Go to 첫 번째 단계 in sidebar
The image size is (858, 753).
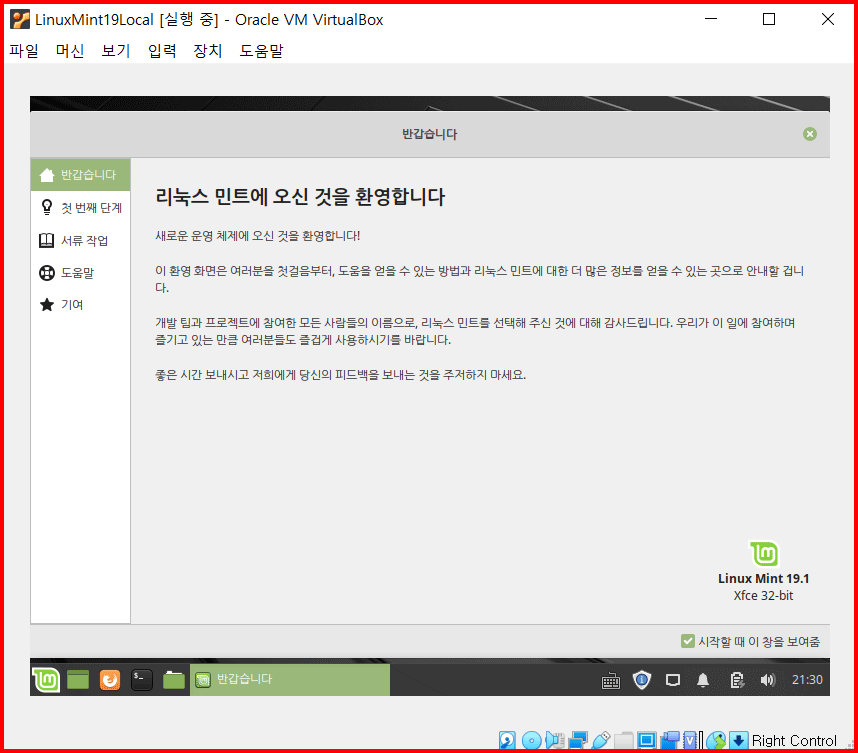pyautogui.click(x=80, y=208)
